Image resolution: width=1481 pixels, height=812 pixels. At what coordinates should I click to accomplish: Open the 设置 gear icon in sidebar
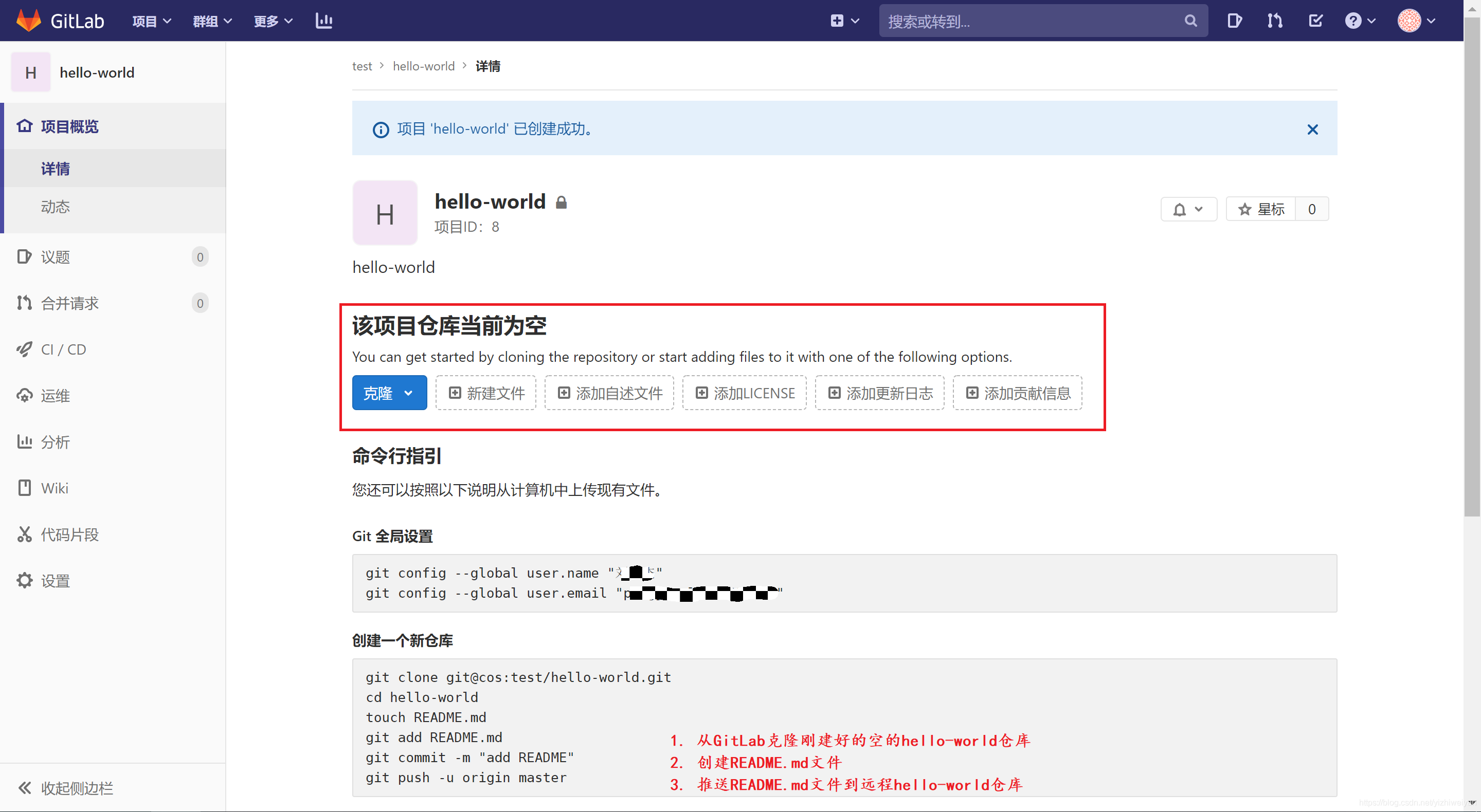click(24, 580)
